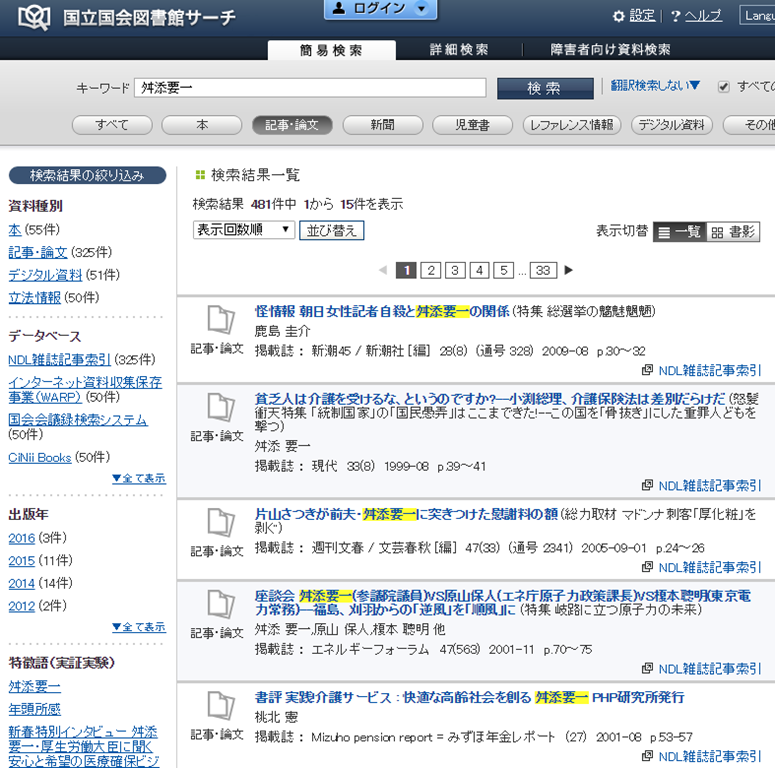Click the settings gear icon (設定)
Viewport: 775px width, 768px height.
click(619, 17)
